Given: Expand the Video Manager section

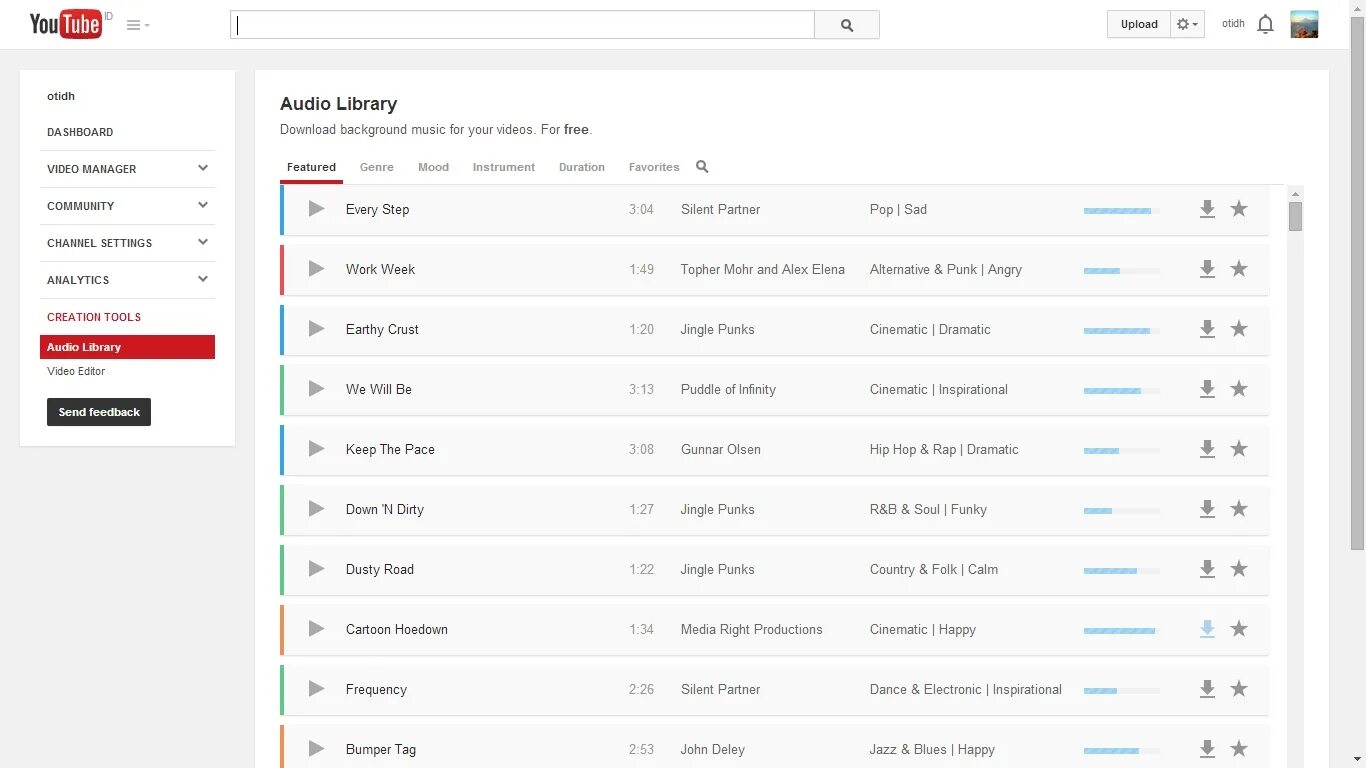Looking at the screenshot, I should click(x=203, y=168).
